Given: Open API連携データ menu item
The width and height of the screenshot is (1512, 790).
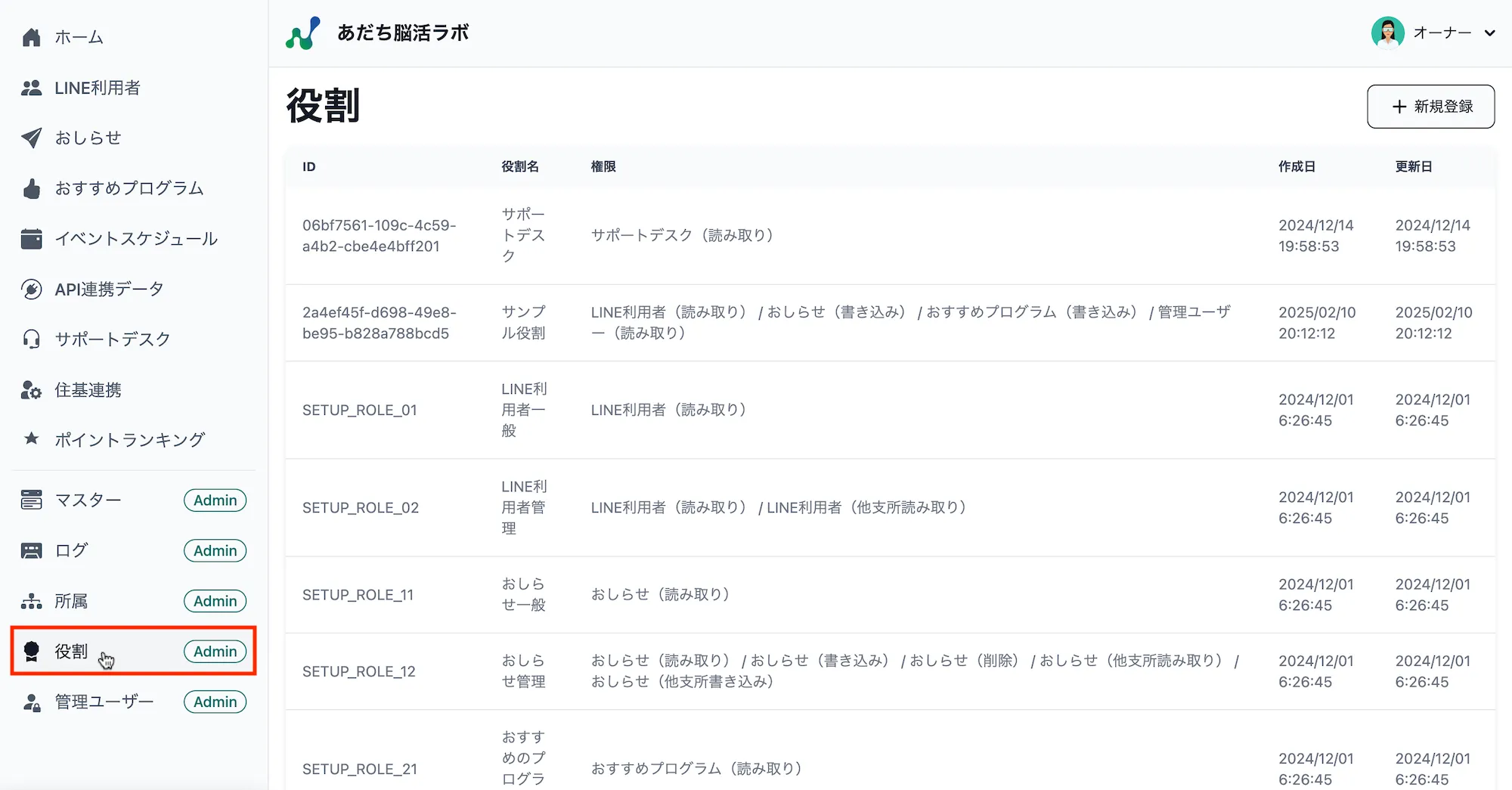Looking at the screenshot, I should pos(109,290).
